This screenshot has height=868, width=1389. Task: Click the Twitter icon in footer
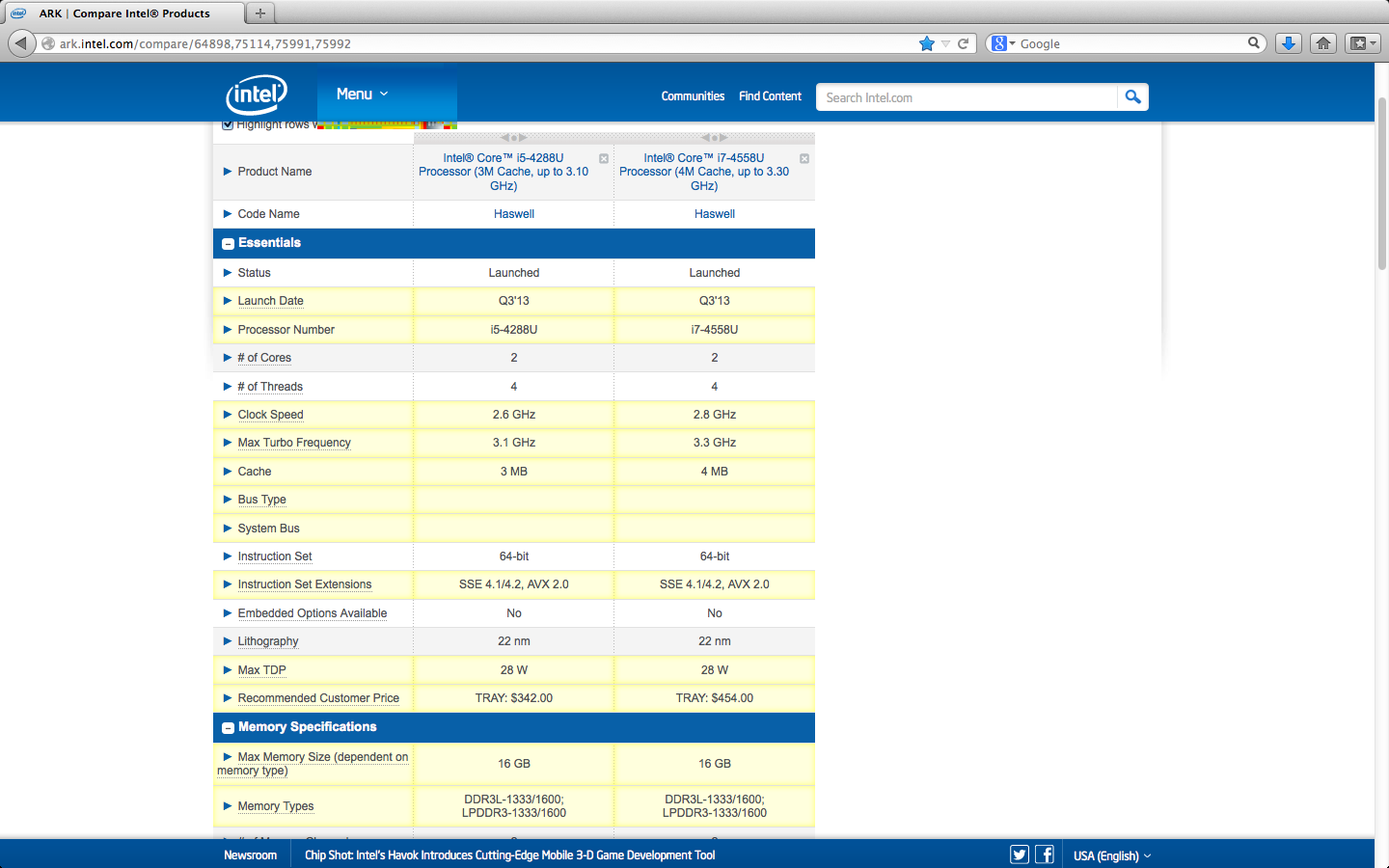pos(1020,854)
